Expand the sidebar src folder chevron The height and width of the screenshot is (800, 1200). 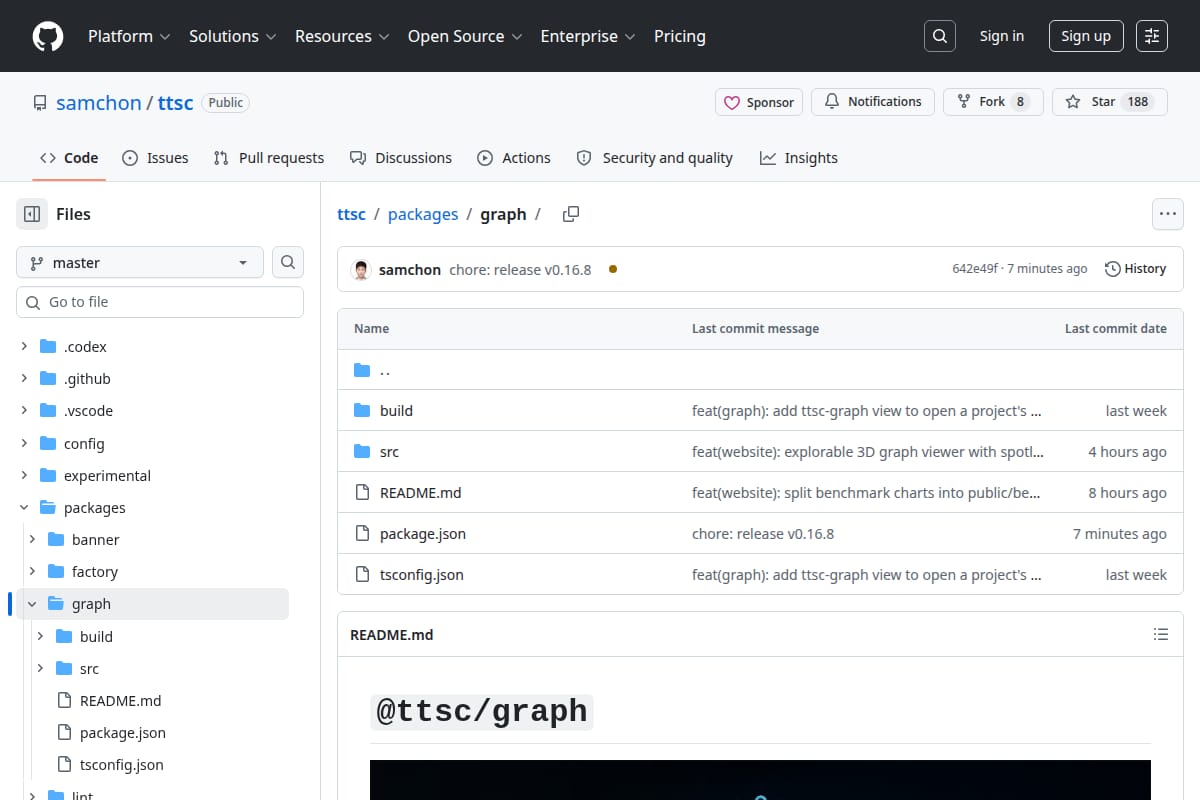tap(40, 668)
